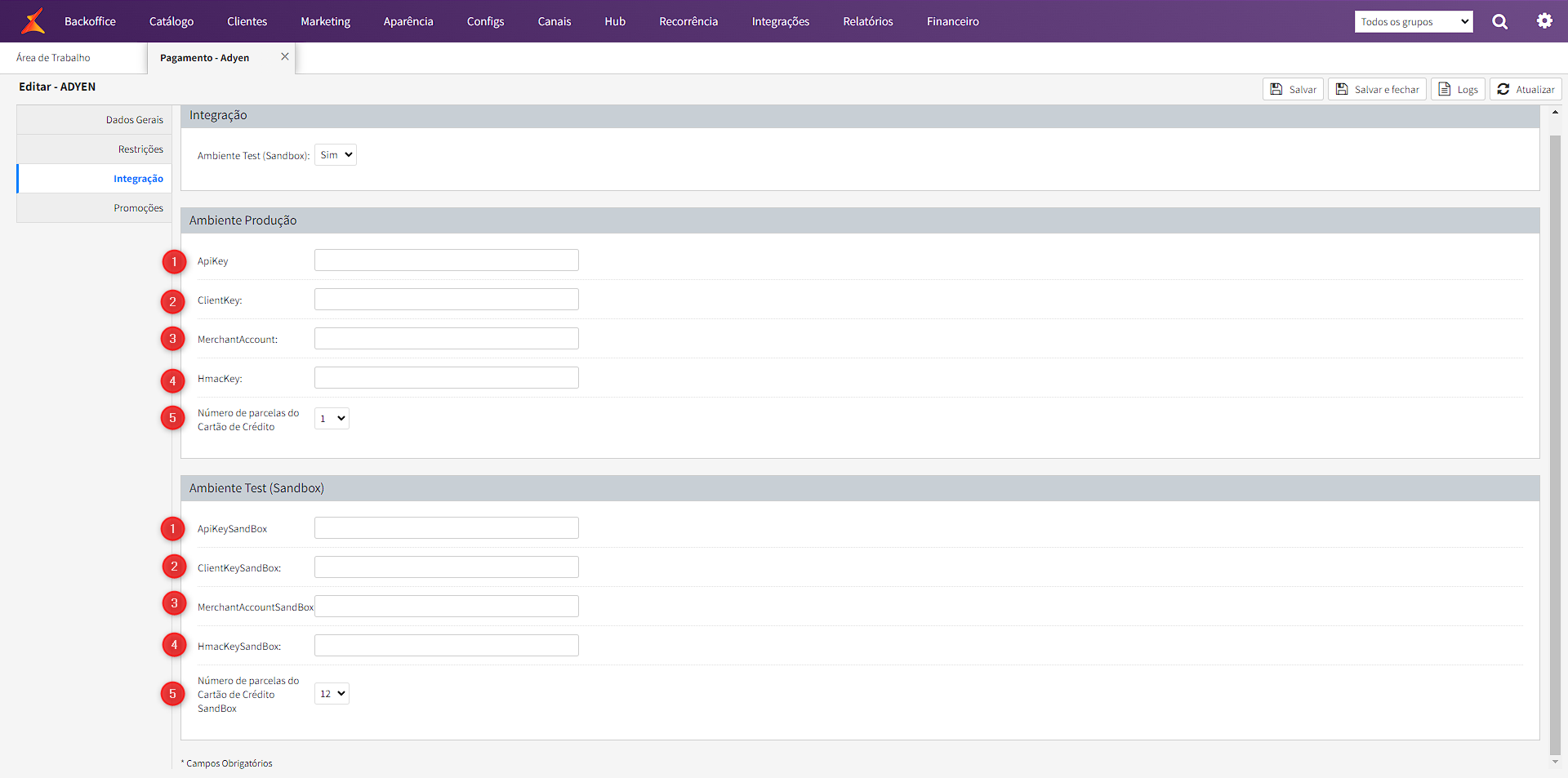Open the Hub menu
Screen dimensions: 1568x778
click(615, 21)
